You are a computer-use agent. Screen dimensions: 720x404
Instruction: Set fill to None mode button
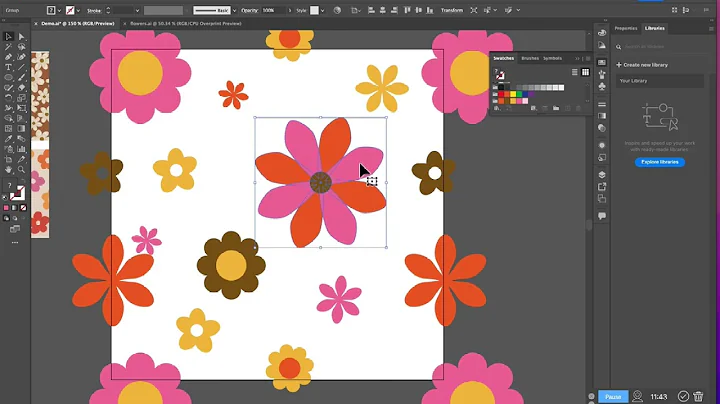point(23,208)
